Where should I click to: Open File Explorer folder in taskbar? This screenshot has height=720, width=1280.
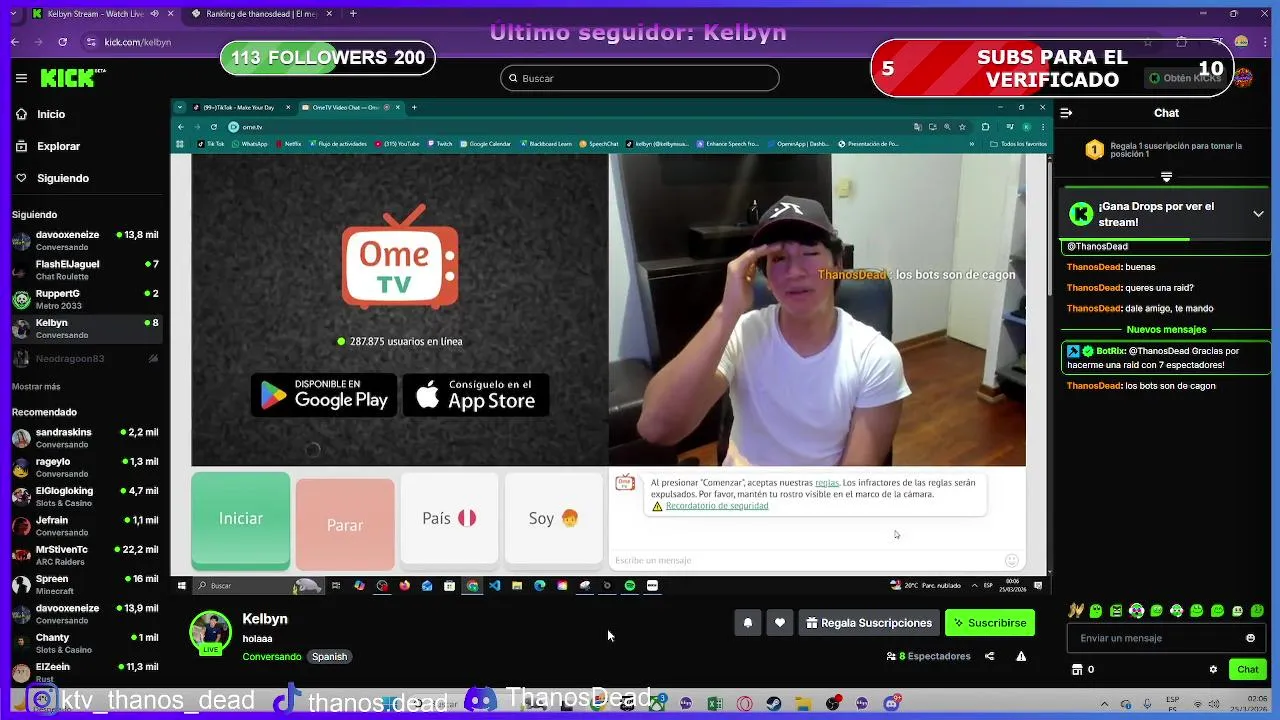[x=803, y=704]
